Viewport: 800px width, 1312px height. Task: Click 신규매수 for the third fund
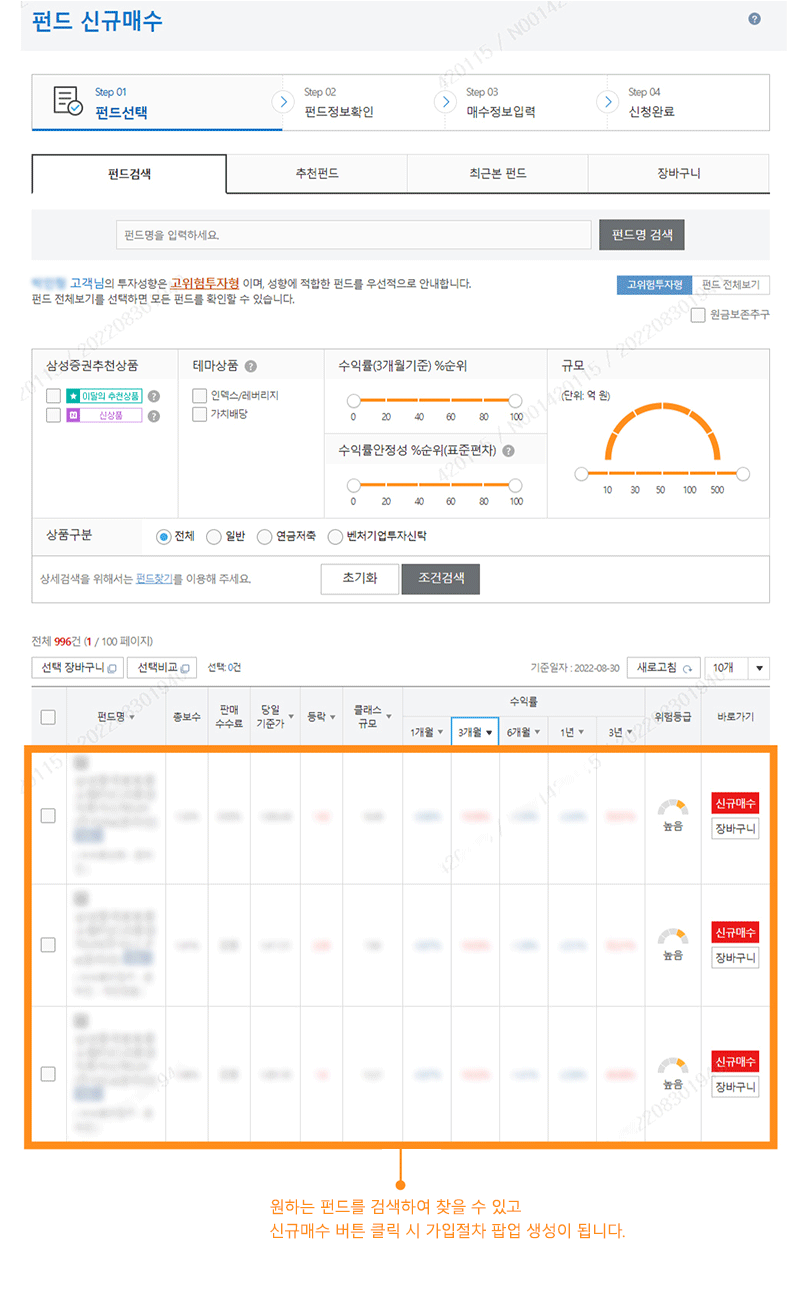click(735, 1061)
